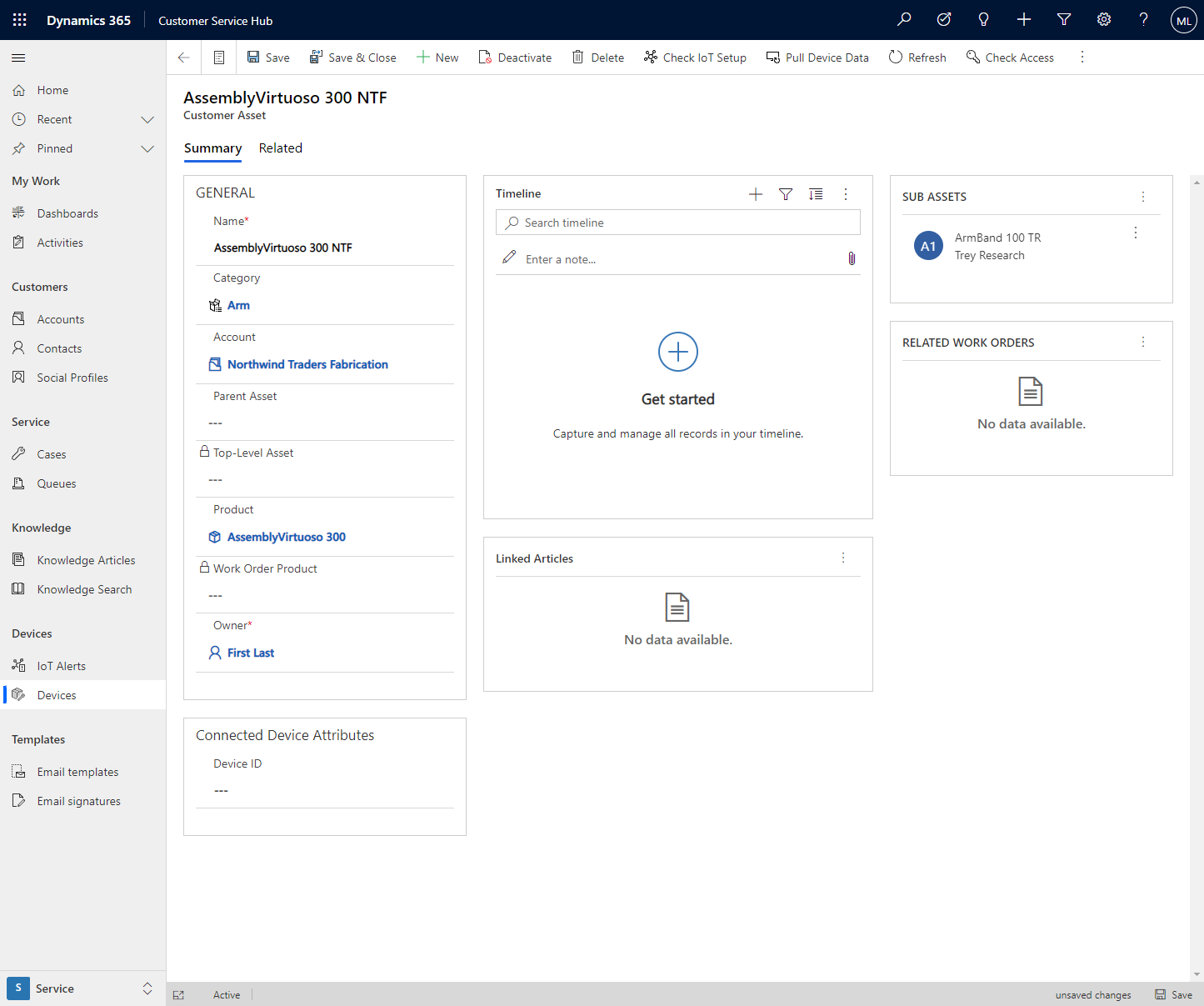Expand Pinned section chevron

(147, 148)
